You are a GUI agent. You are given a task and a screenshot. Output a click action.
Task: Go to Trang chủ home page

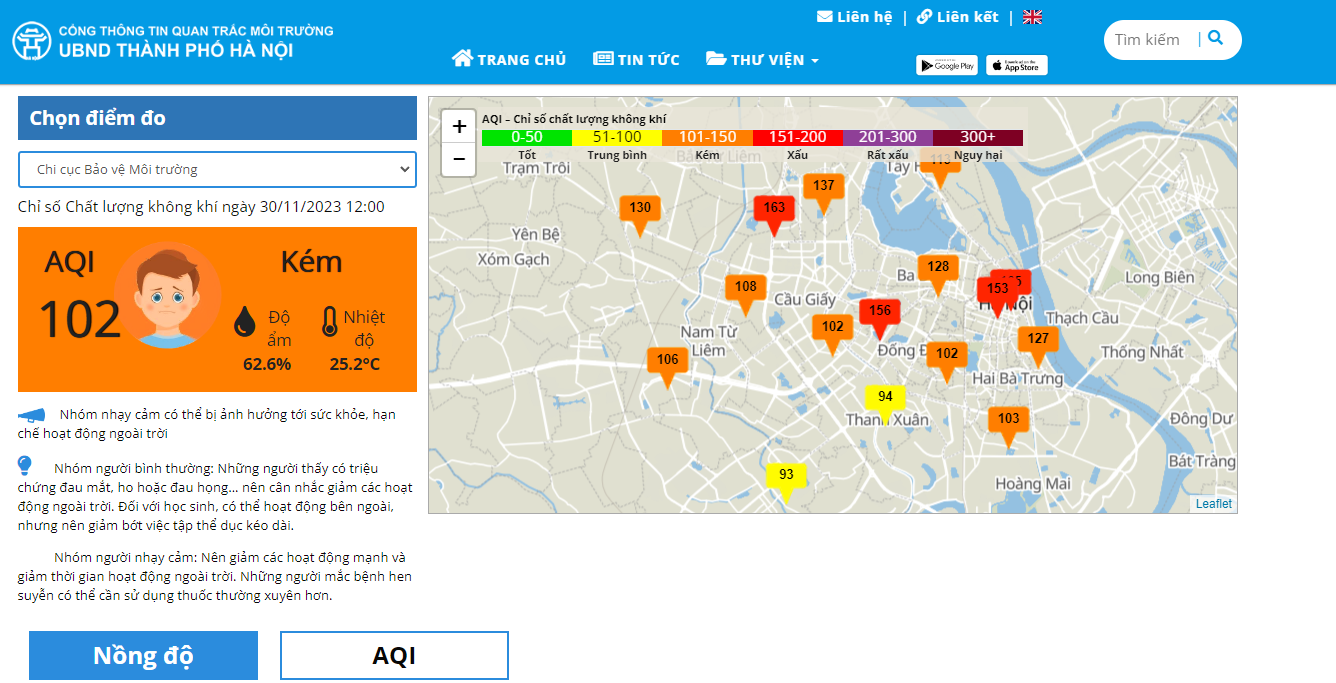(509, 60)
